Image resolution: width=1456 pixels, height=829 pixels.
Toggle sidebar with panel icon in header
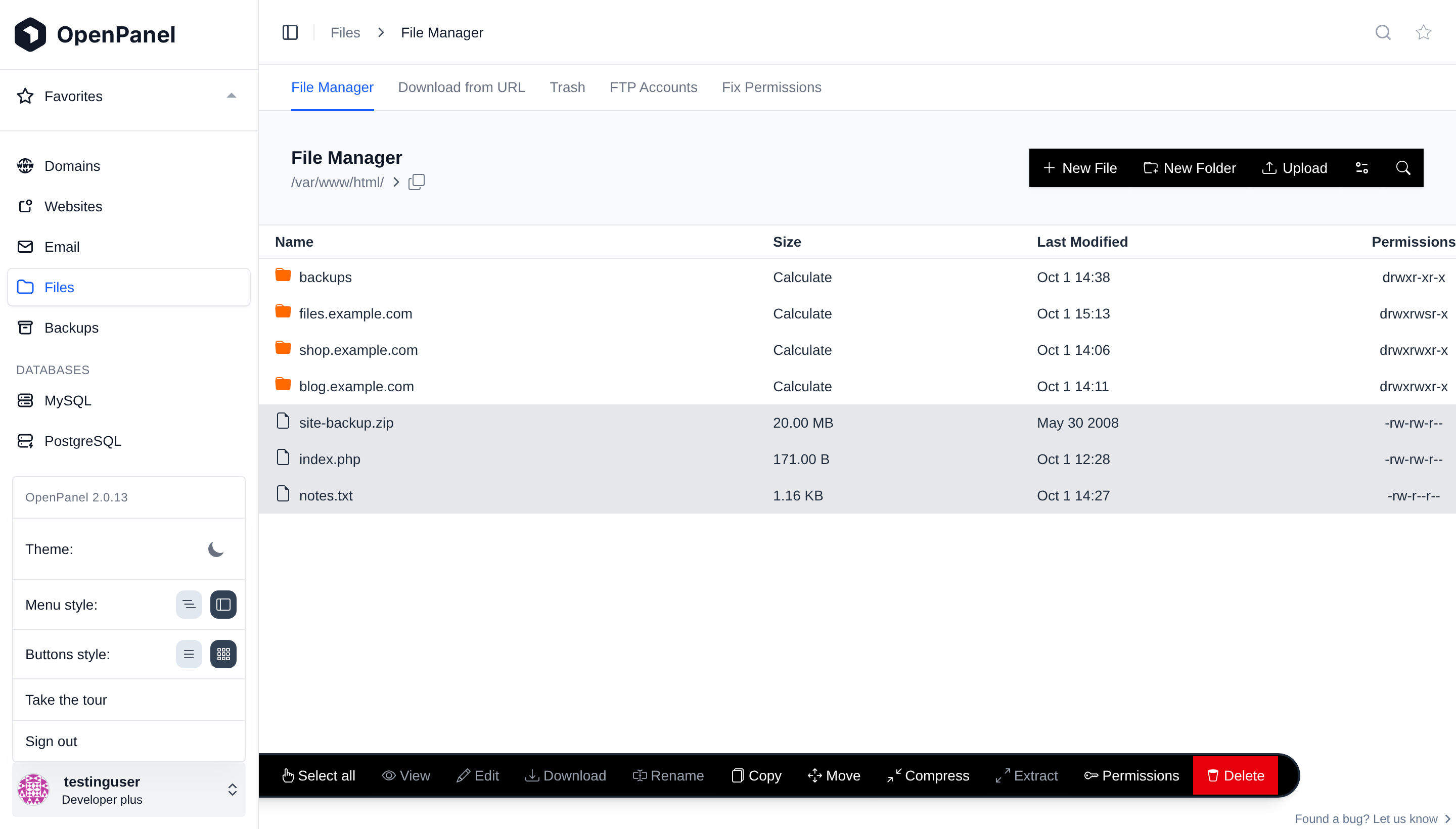coord(290,32)
